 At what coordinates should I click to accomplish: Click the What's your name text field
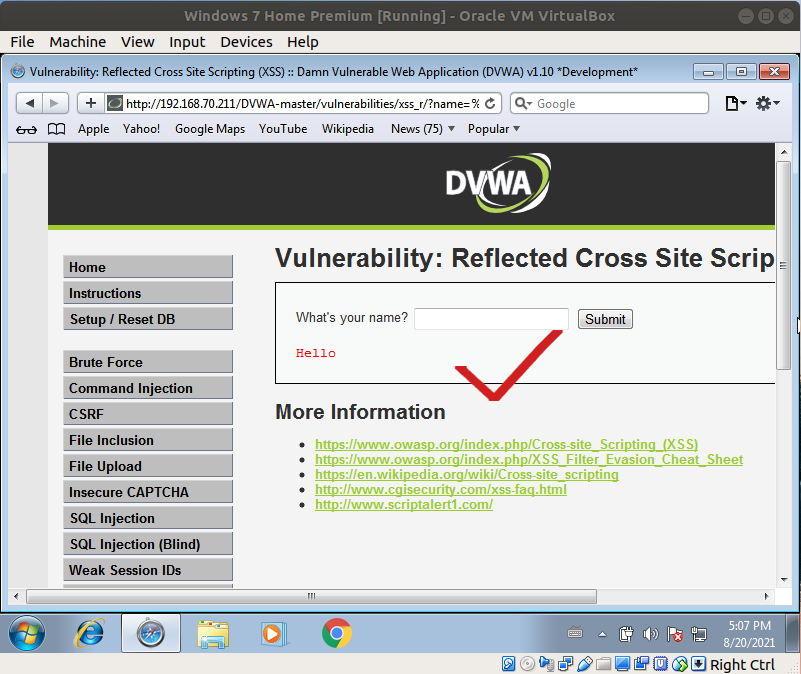pos(491,319)
